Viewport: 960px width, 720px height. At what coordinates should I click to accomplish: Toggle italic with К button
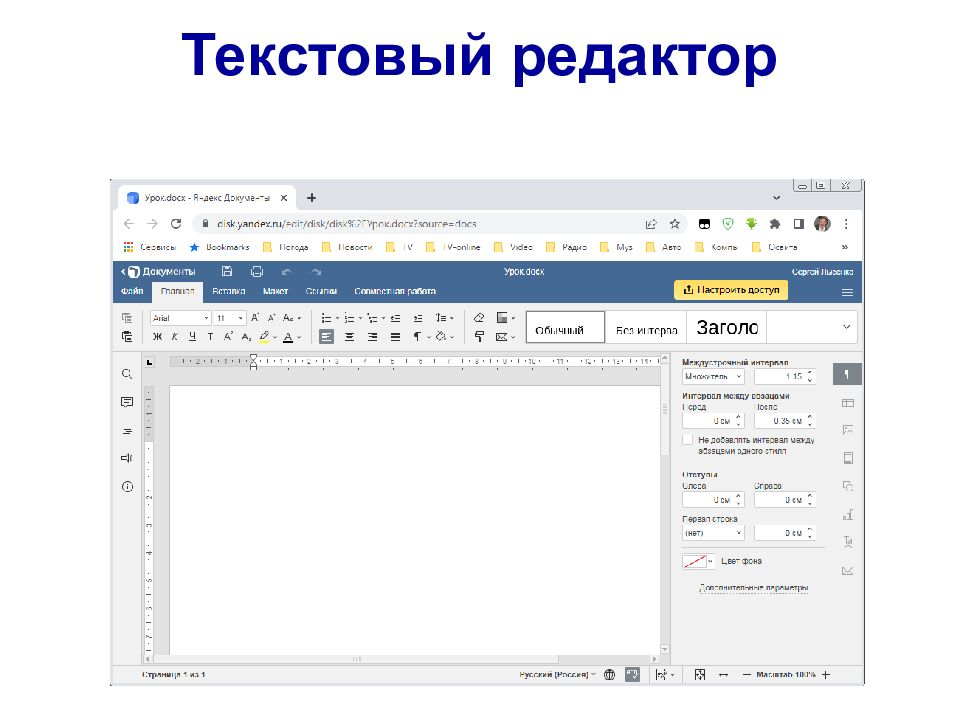point(174,337)
